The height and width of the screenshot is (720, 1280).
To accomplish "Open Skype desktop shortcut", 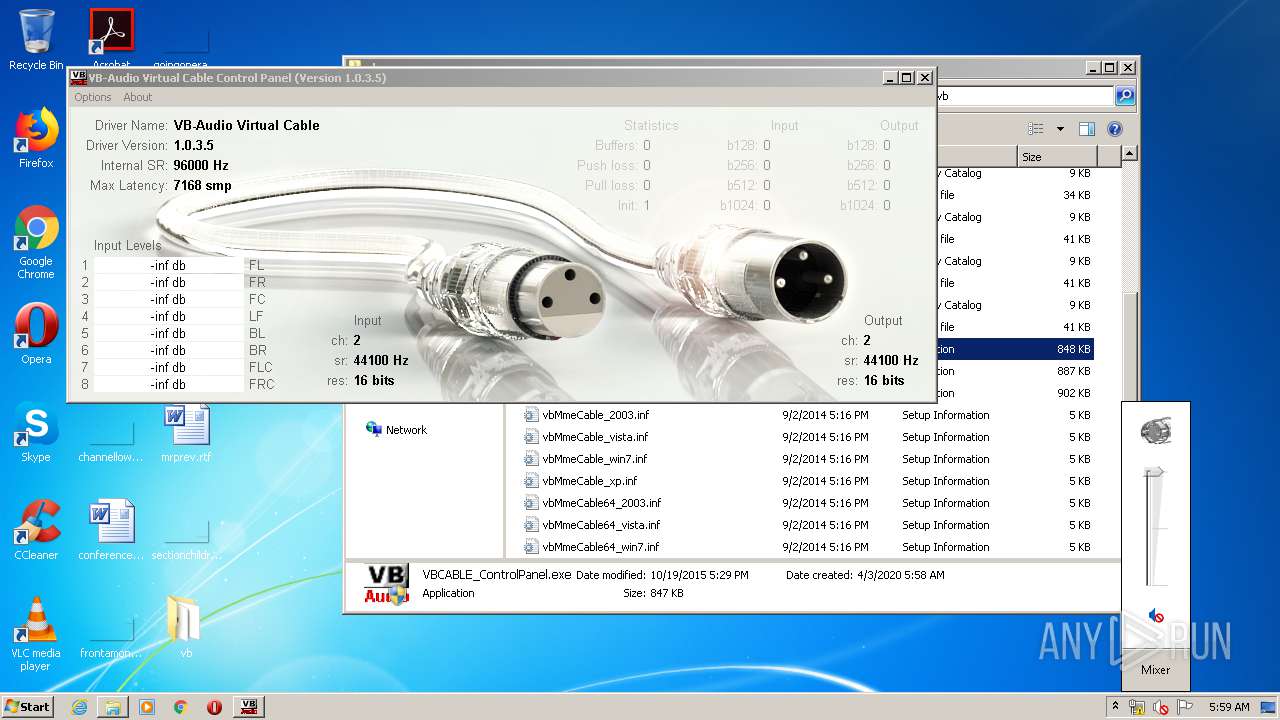I will coord(36,432).
